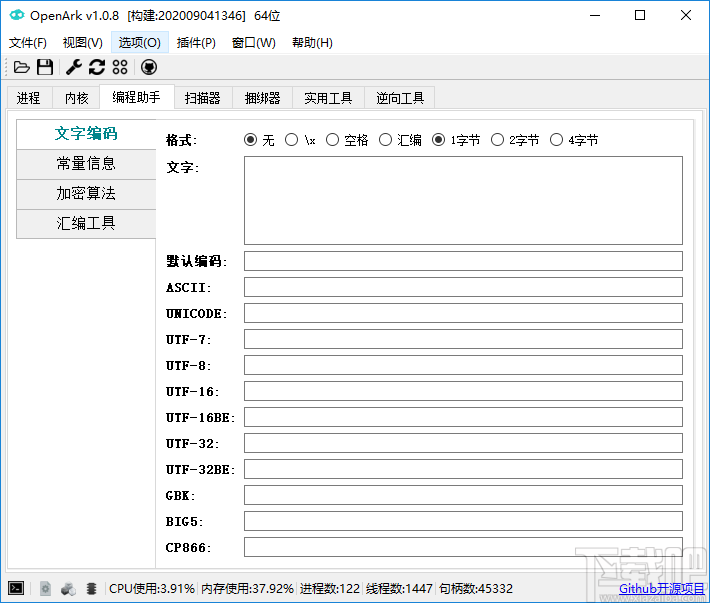
Task: Click the UTF-8 input field
Action: (463, 365)
